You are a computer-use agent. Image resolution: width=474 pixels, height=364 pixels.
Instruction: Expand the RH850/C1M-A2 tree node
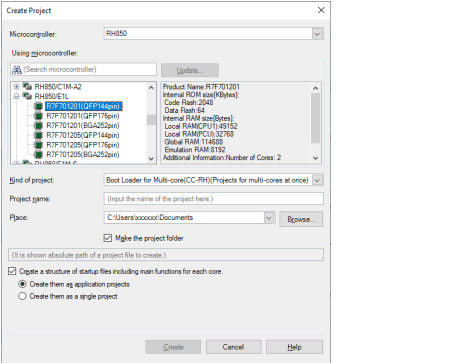pyautogui.click(x=16, y=87)
